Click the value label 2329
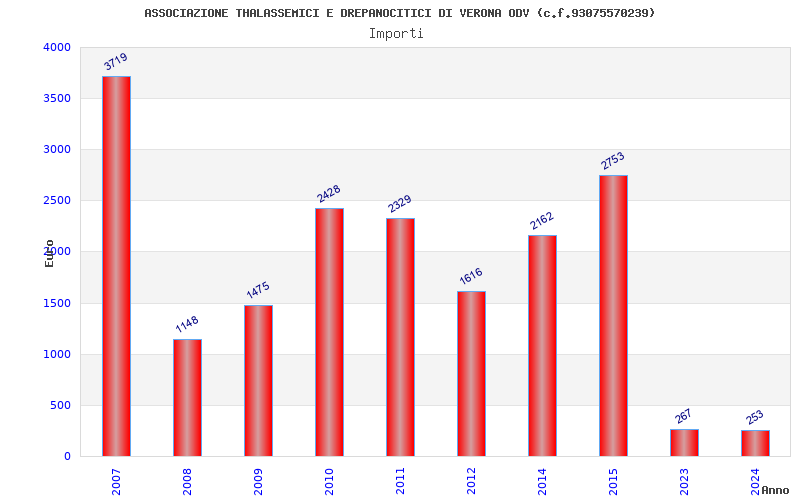800x500 pixels. click(x=399, y=203)
